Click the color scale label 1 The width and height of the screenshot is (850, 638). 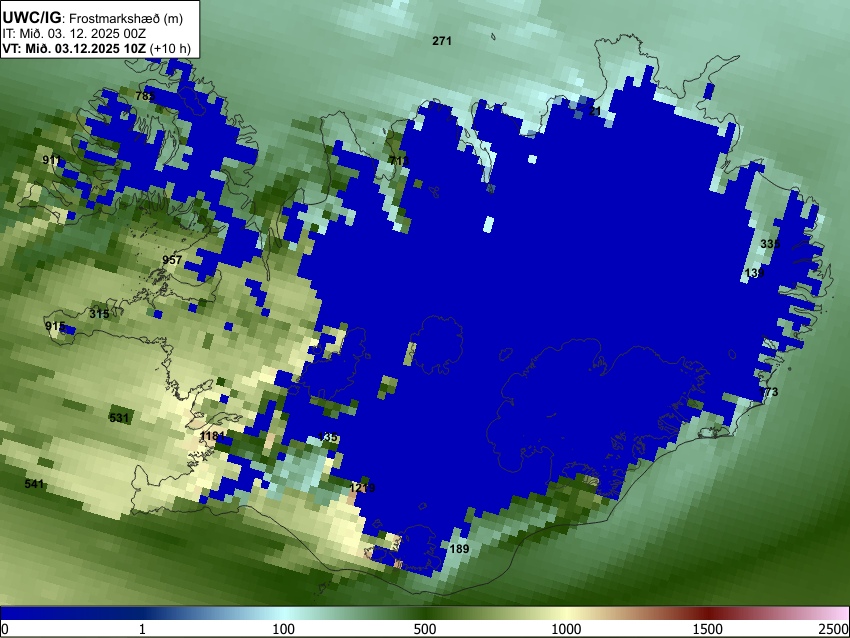pyautogui.click(x=142, y=629)
